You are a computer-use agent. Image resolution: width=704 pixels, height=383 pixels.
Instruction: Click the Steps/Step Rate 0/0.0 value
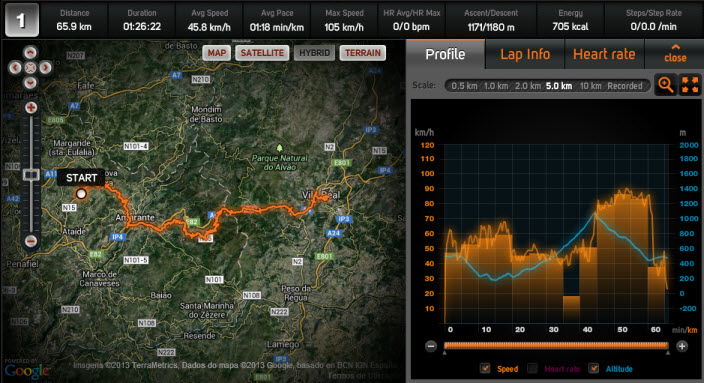point(654,27)
